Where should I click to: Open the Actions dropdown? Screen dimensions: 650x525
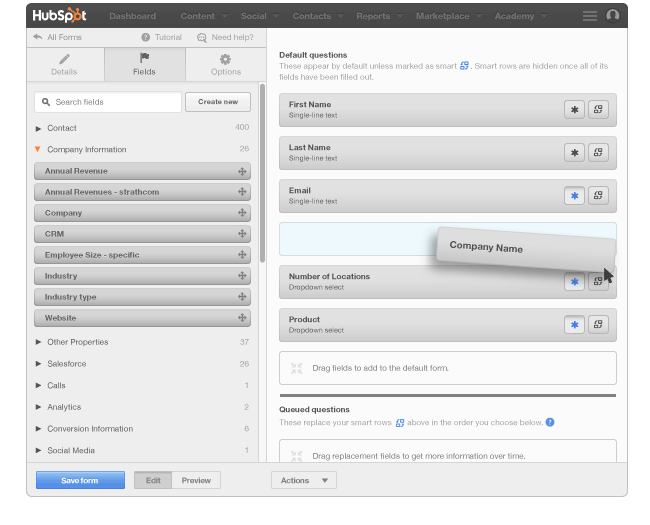304,481
